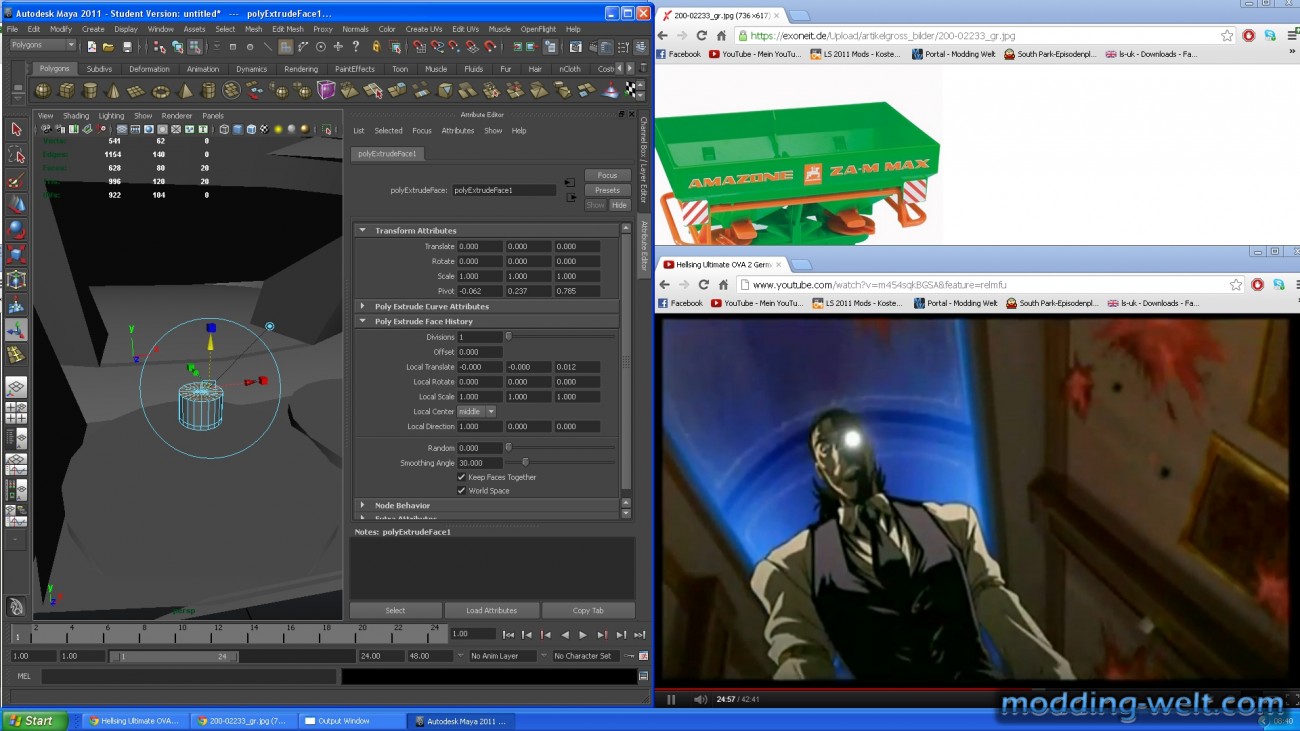
Task: Create a polygon cylinder from the shelf
Action: point(90,91)
